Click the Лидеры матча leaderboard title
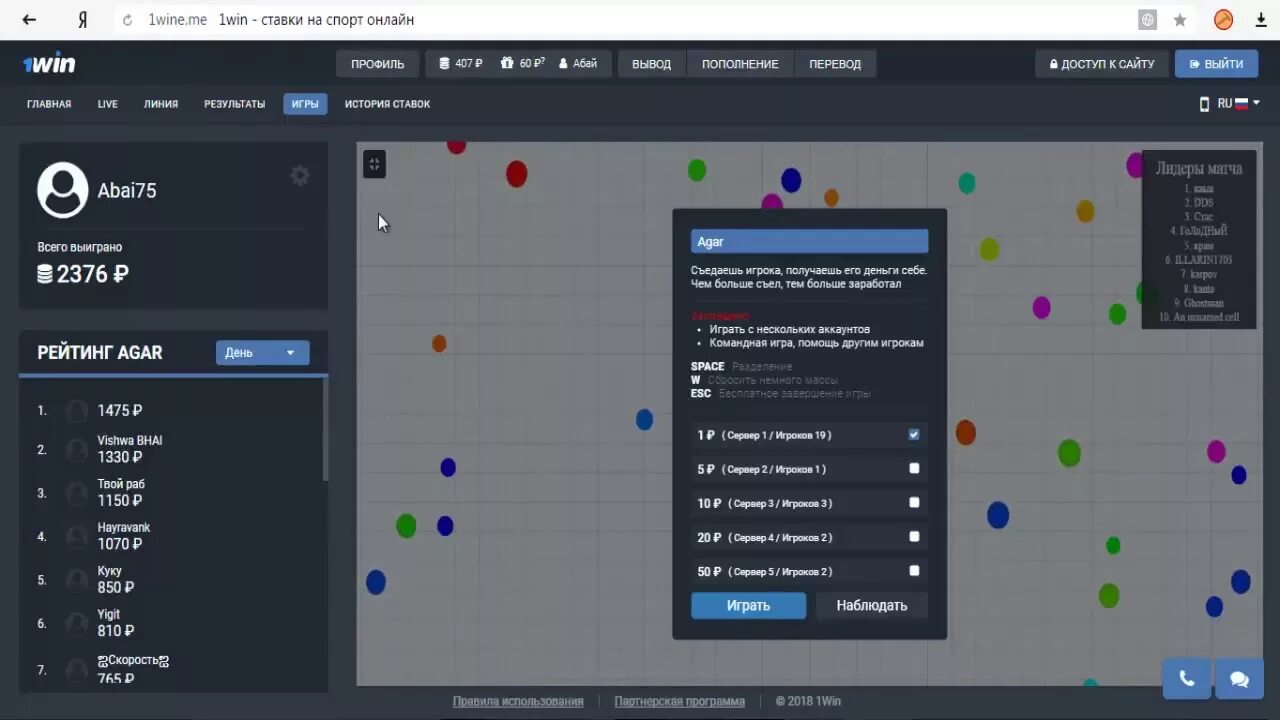The height and width of the screenshot is (720, 1280). [x=1199, y=168]
